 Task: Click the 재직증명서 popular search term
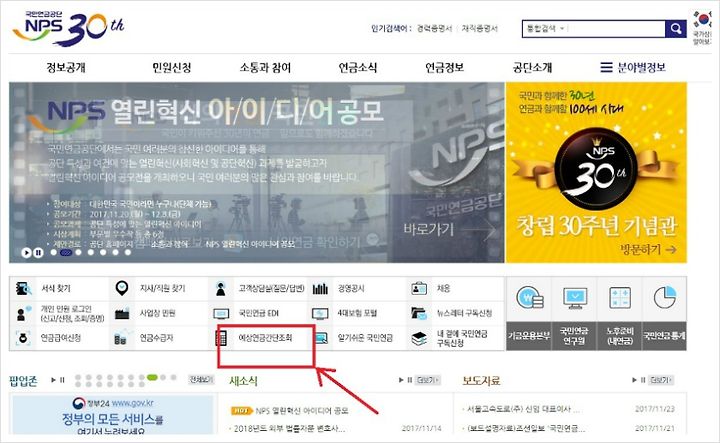(x=480, y=28)
